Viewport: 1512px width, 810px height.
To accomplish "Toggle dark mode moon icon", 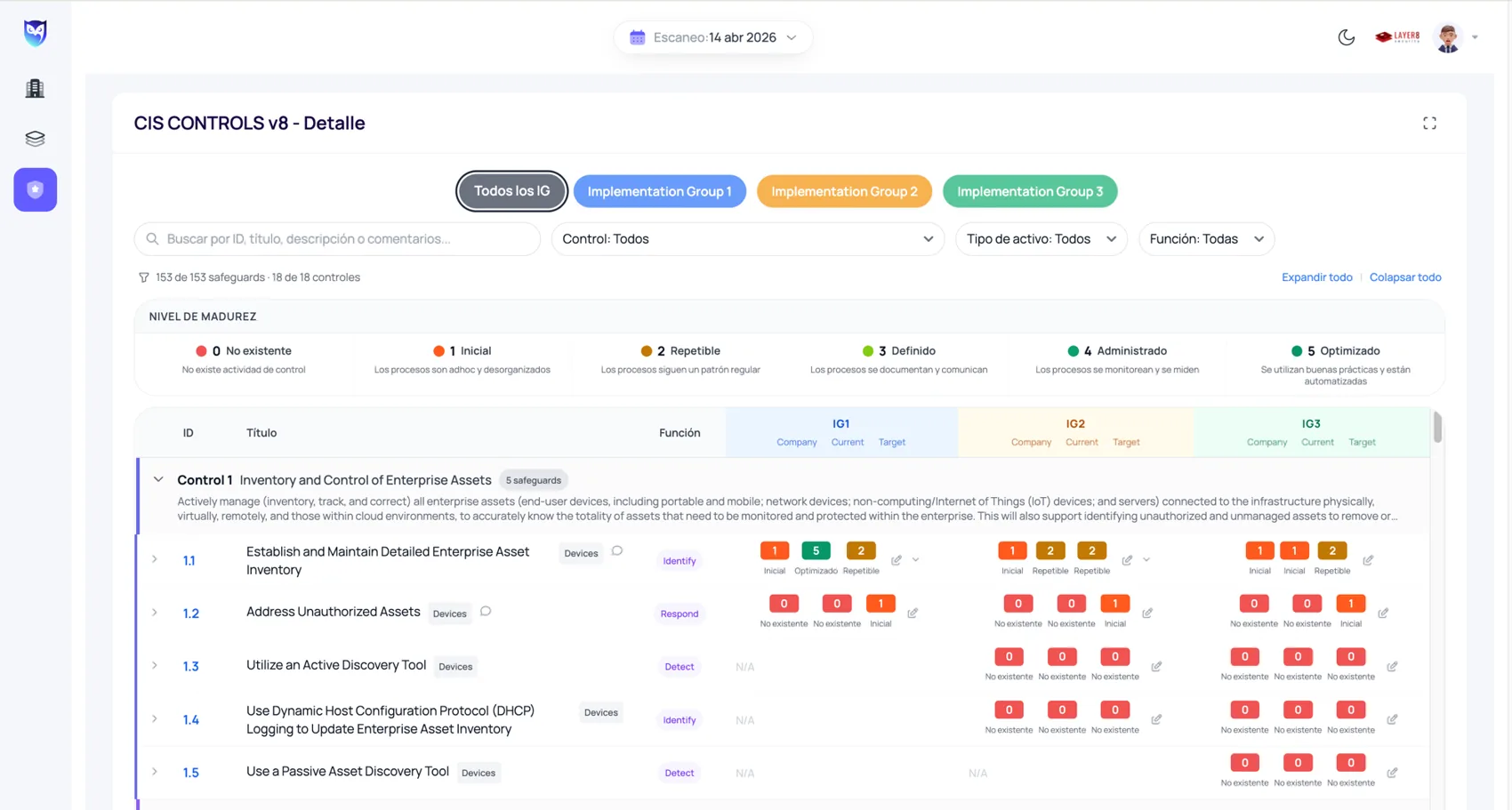I will coord(1346,37).
